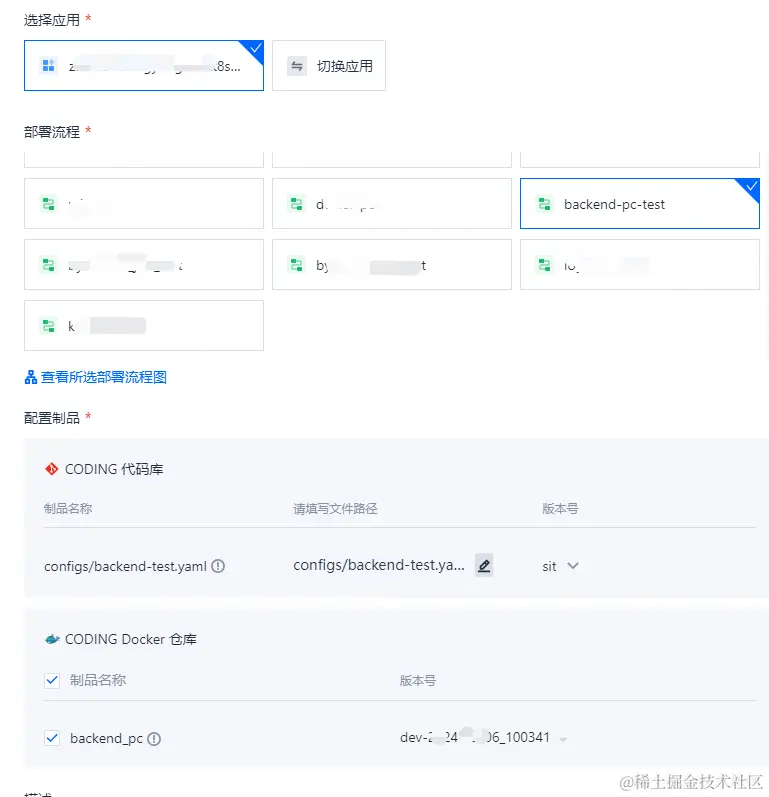Open the sit version dropdown

[x=560, y=566]
